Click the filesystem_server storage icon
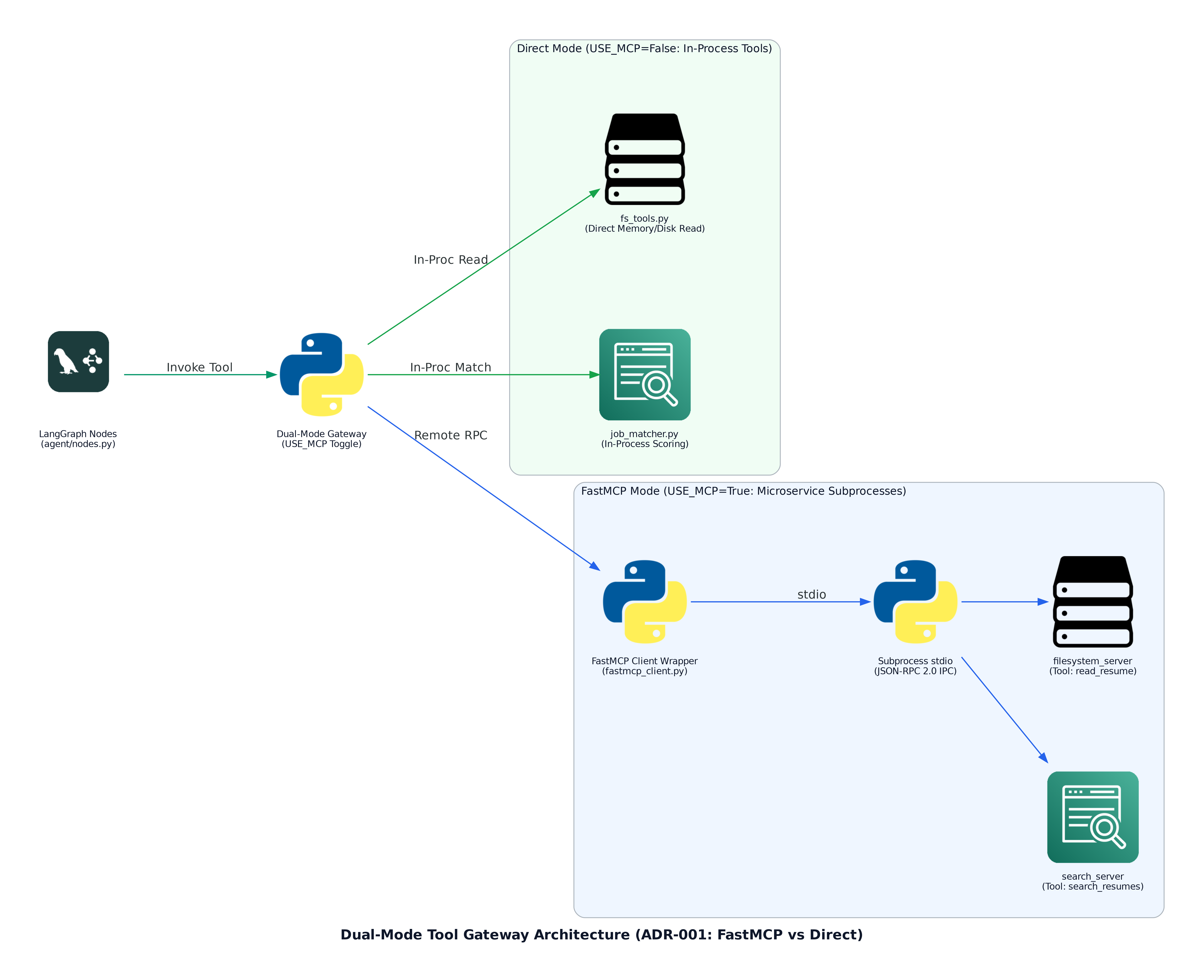The image size is (1204, 980). 1093,602
